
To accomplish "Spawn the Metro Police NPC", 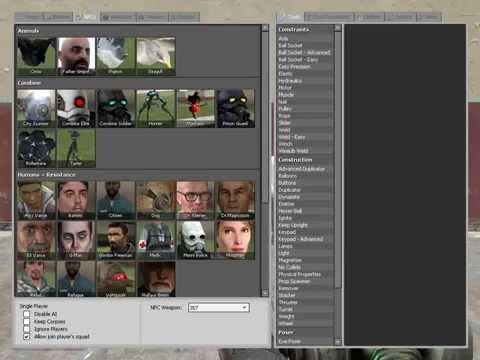I will point(196,240).
